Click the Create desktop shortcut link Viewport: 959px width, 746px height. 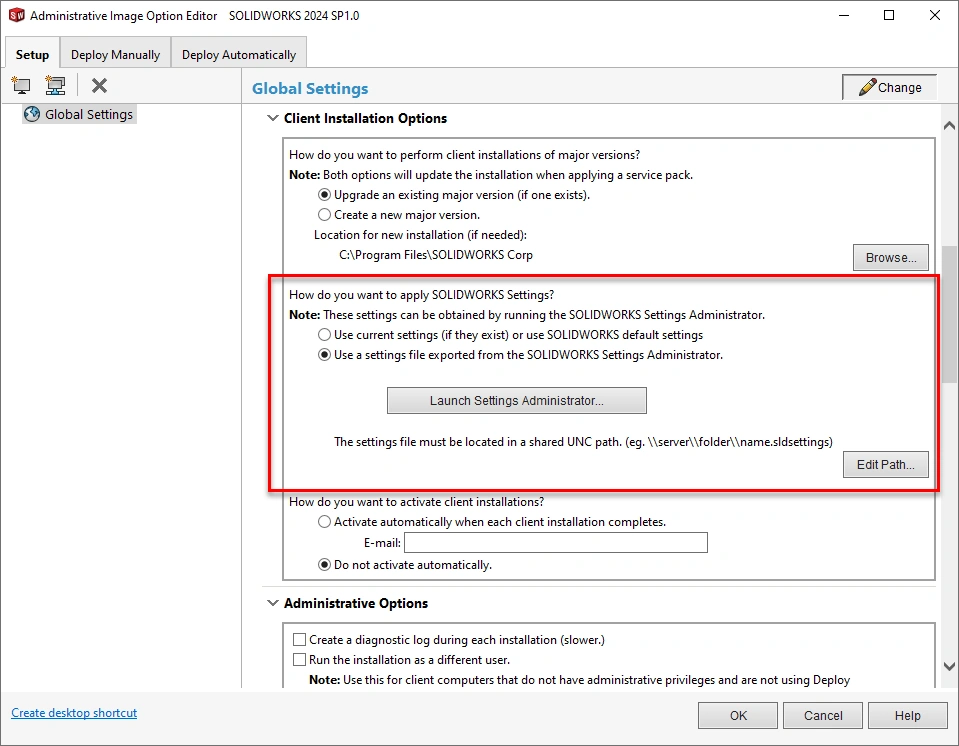[74, 714]
